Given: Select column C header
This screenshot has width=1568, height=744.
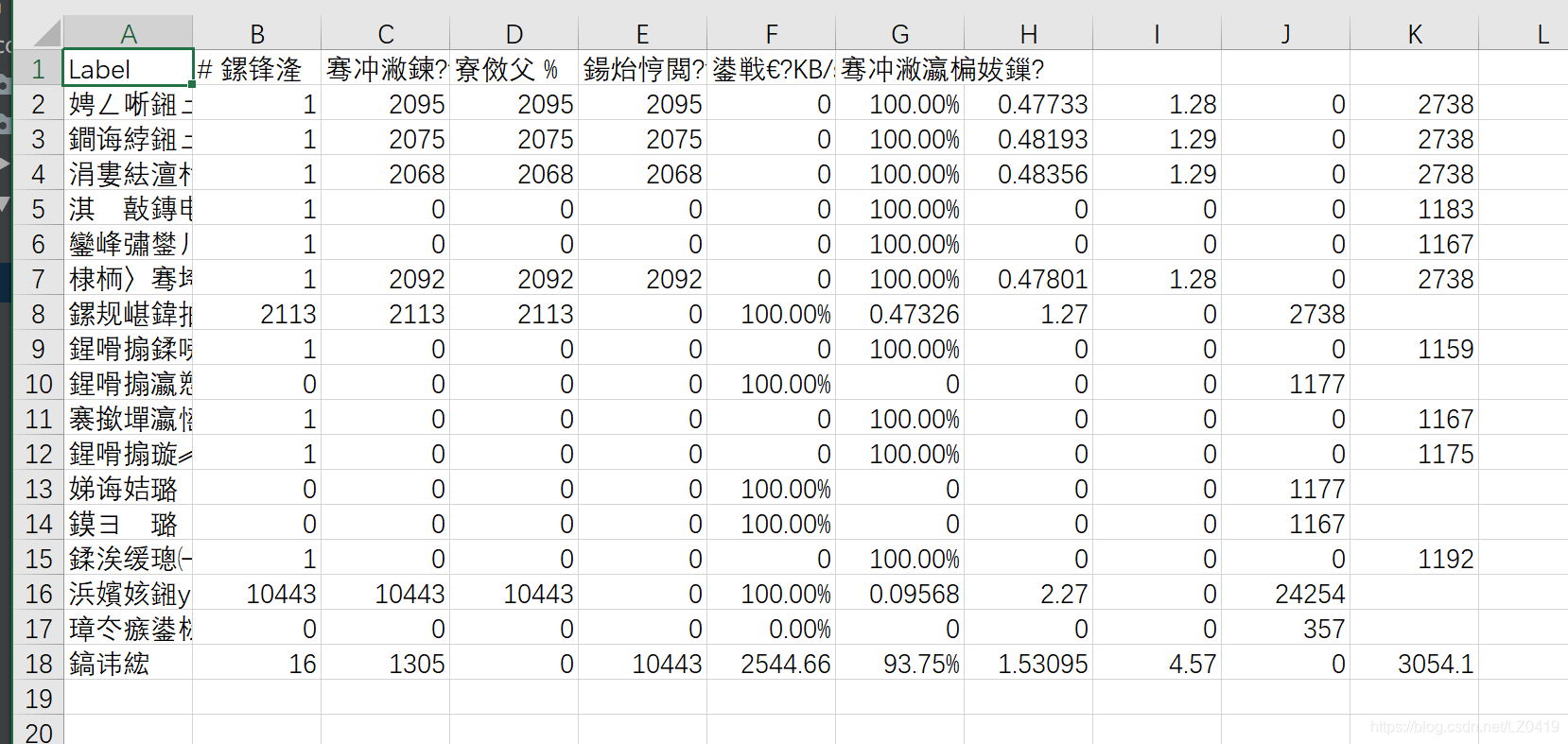Looking at the screenshot, I should 386,34.
